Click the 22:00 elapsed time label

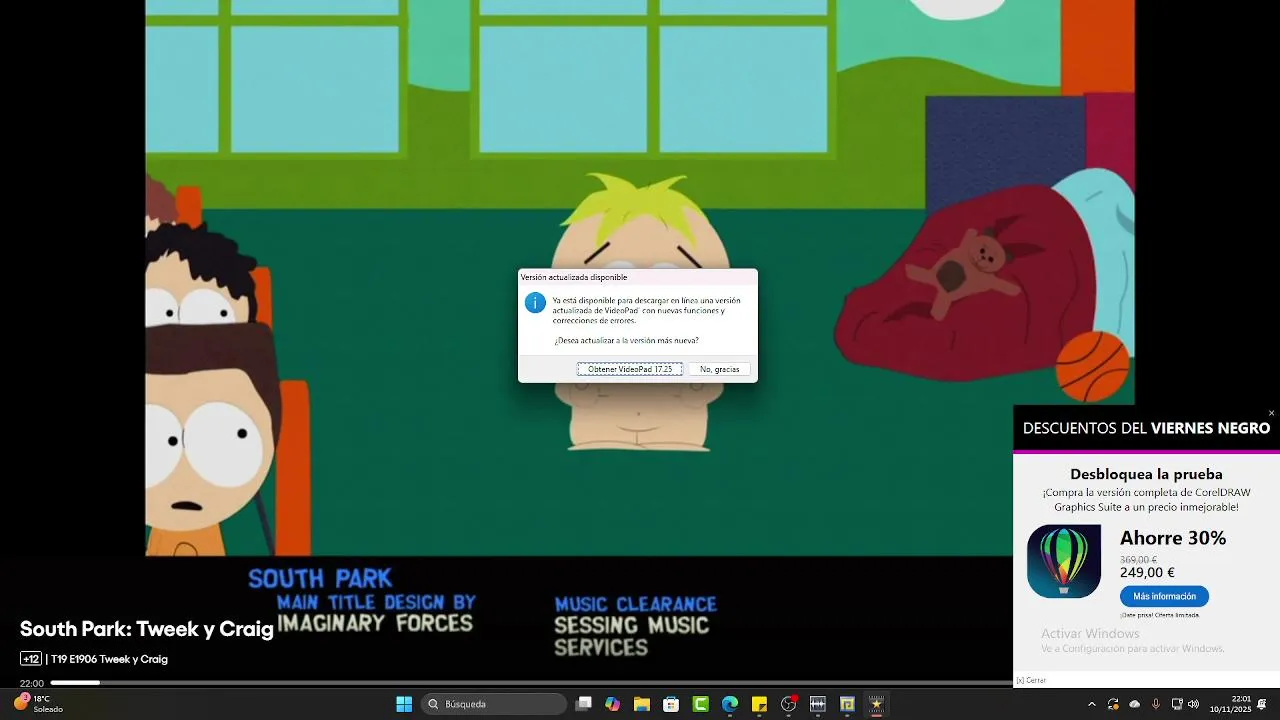pyautogui.click(x=32, y=684)
